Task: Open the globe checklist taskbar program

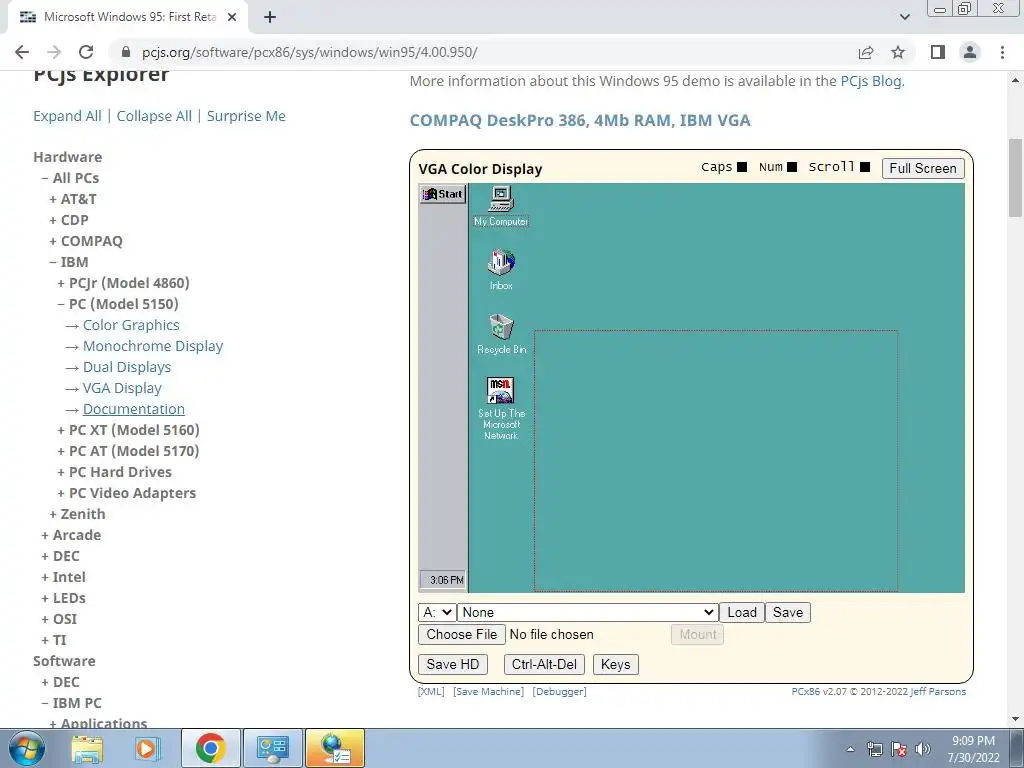Action: point(335,748)
